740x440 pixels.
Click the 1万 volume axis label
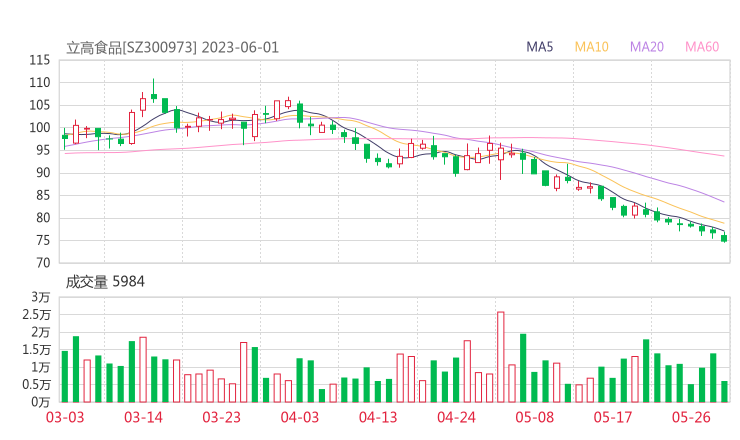(x=41, y=367)
